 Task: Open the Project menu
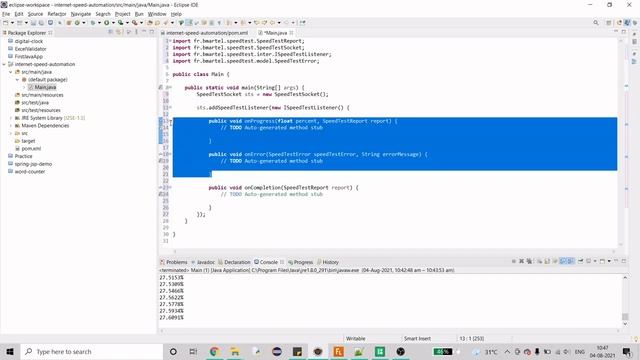tap(122, 14)
